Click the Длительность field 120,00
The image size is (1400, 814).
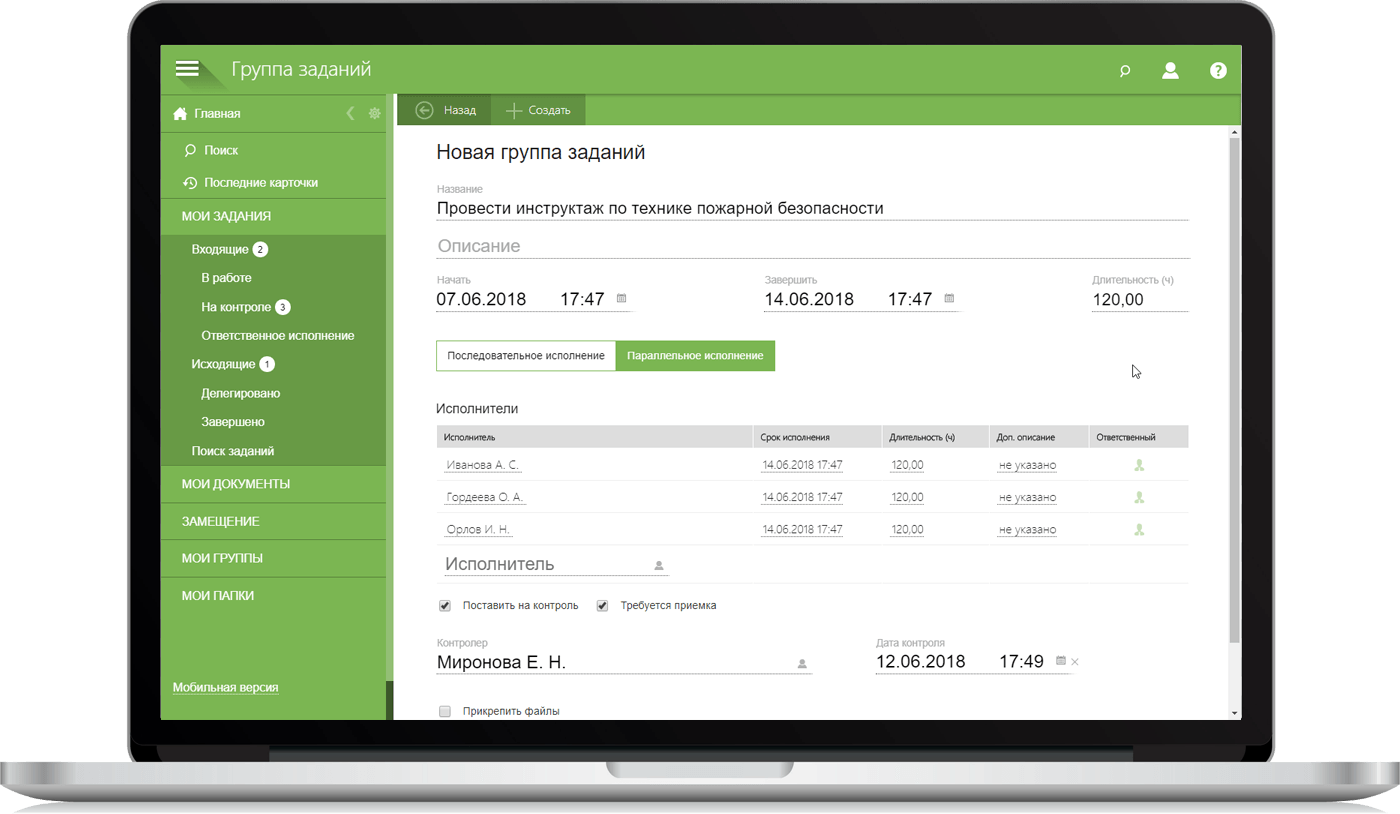click(1140, 299)
